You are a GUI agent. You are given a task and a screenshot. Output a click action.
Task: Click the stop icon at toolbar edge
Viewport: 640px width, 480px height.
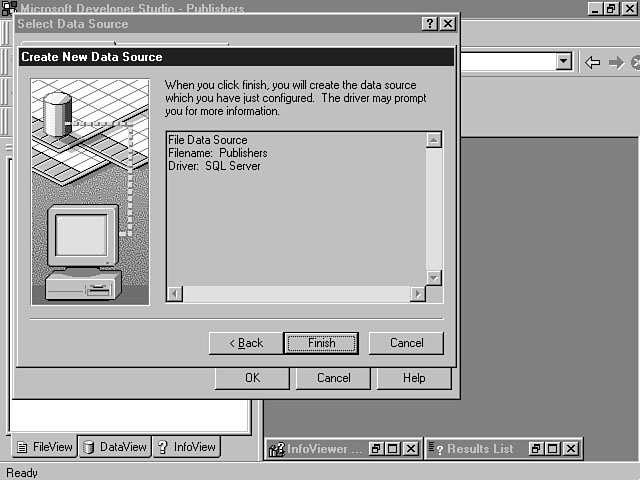[635, 62]
